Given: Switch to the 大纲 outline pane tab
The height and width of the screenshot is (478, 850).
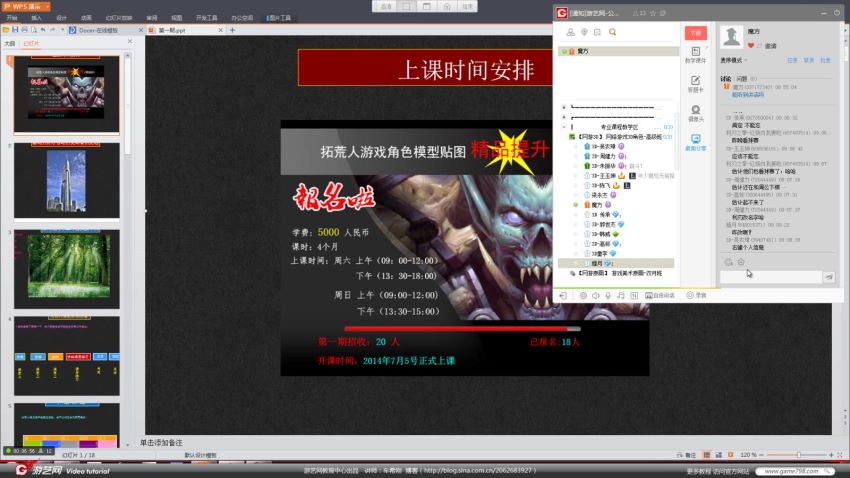Looking at the screenshot, I should (10, 43).
